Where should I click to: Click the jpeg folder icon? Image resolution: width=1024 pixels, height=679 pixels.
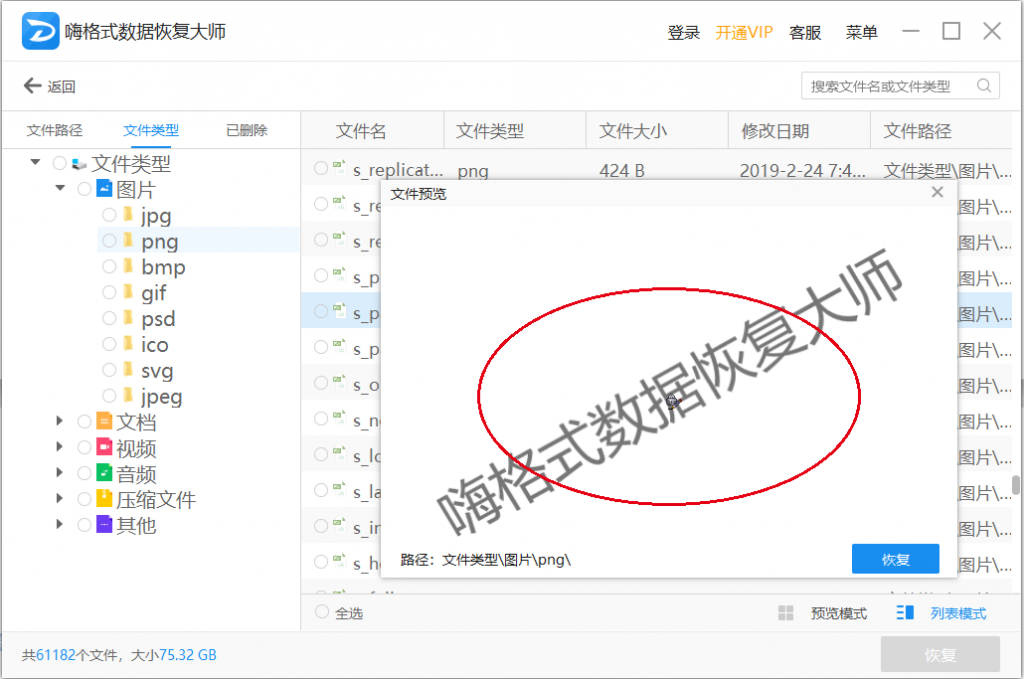tap(129, 396)
